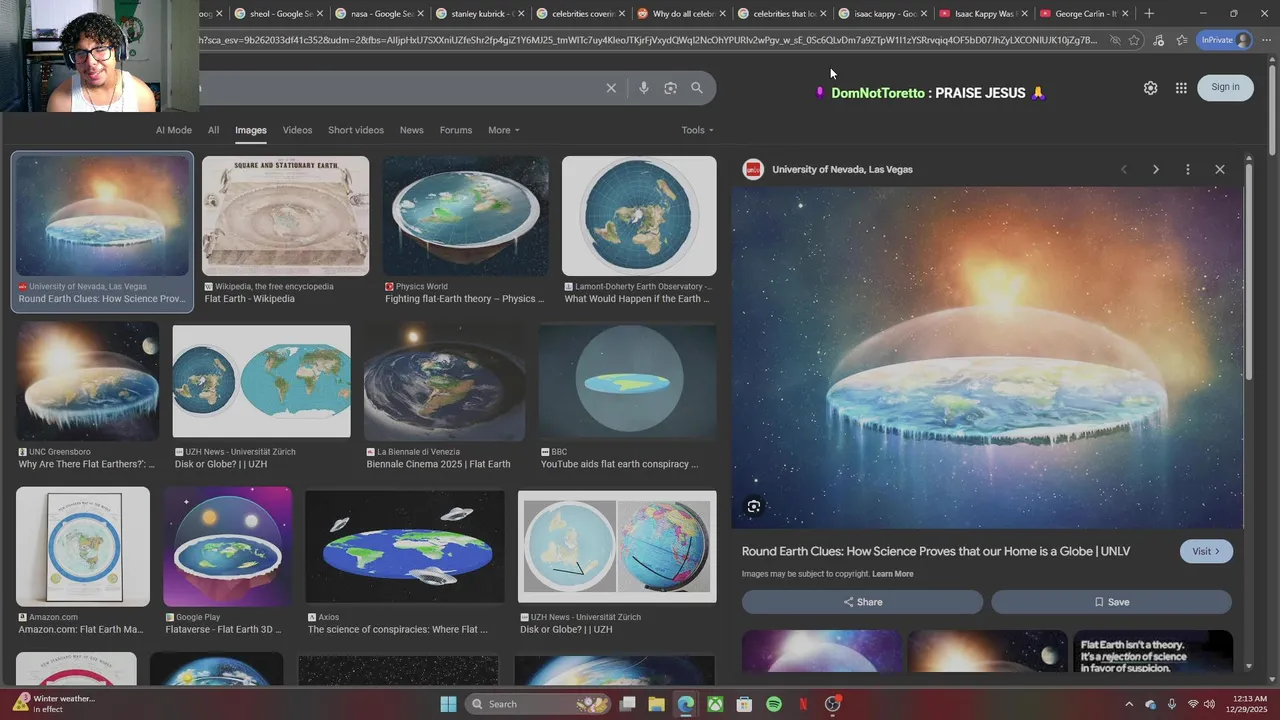Select the Videos results tab

pyautogui.click(x=297, y=130)
